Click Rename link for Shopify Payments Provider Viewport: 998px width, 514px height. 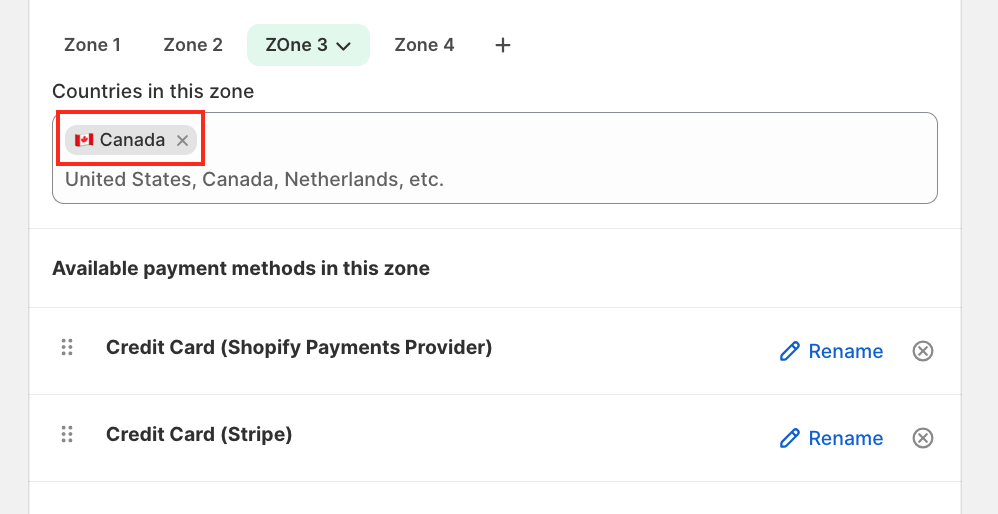[845, 351]
